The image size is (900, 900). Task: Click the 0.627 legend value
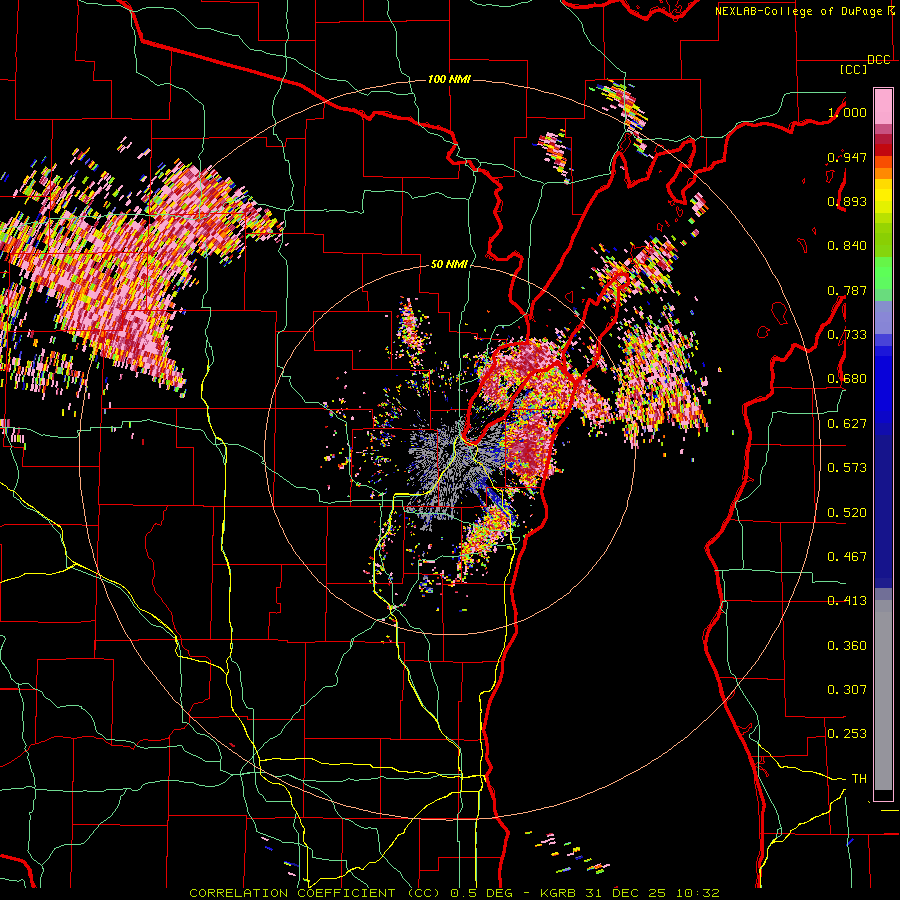click(847, 424)
